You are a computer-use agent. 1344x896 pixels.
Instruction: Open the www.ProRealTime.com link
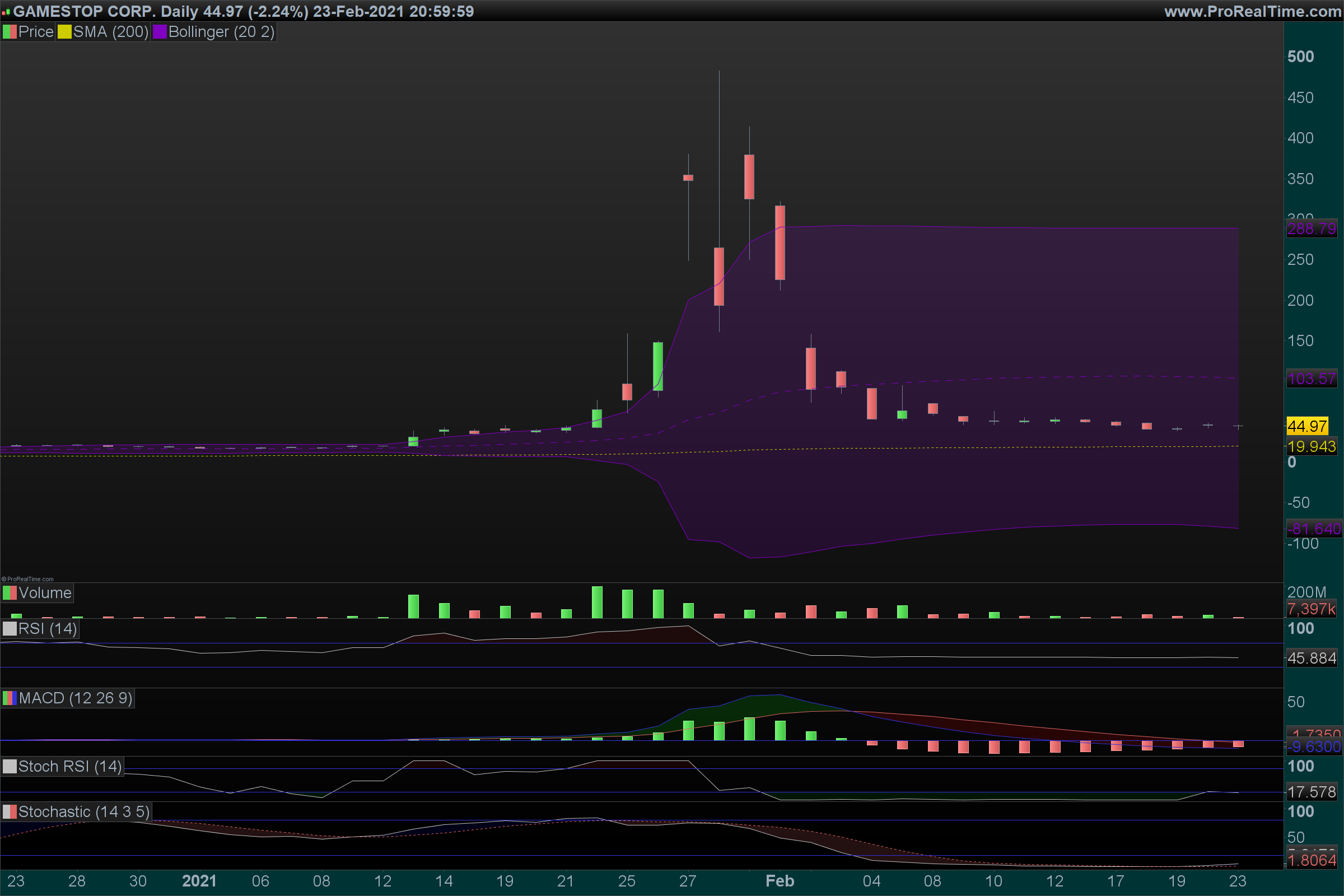[x=1252, y=11]
